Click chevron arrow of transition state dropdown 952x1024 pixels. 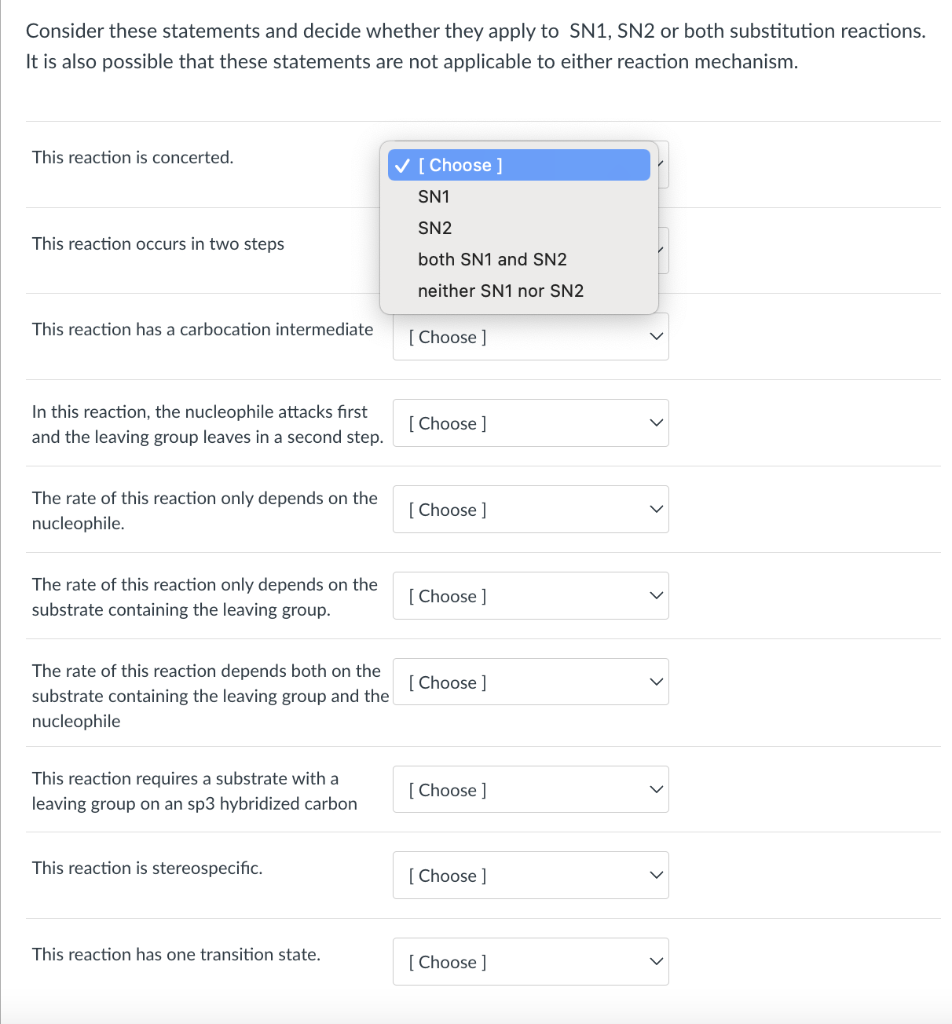click(x=656, y=962)
